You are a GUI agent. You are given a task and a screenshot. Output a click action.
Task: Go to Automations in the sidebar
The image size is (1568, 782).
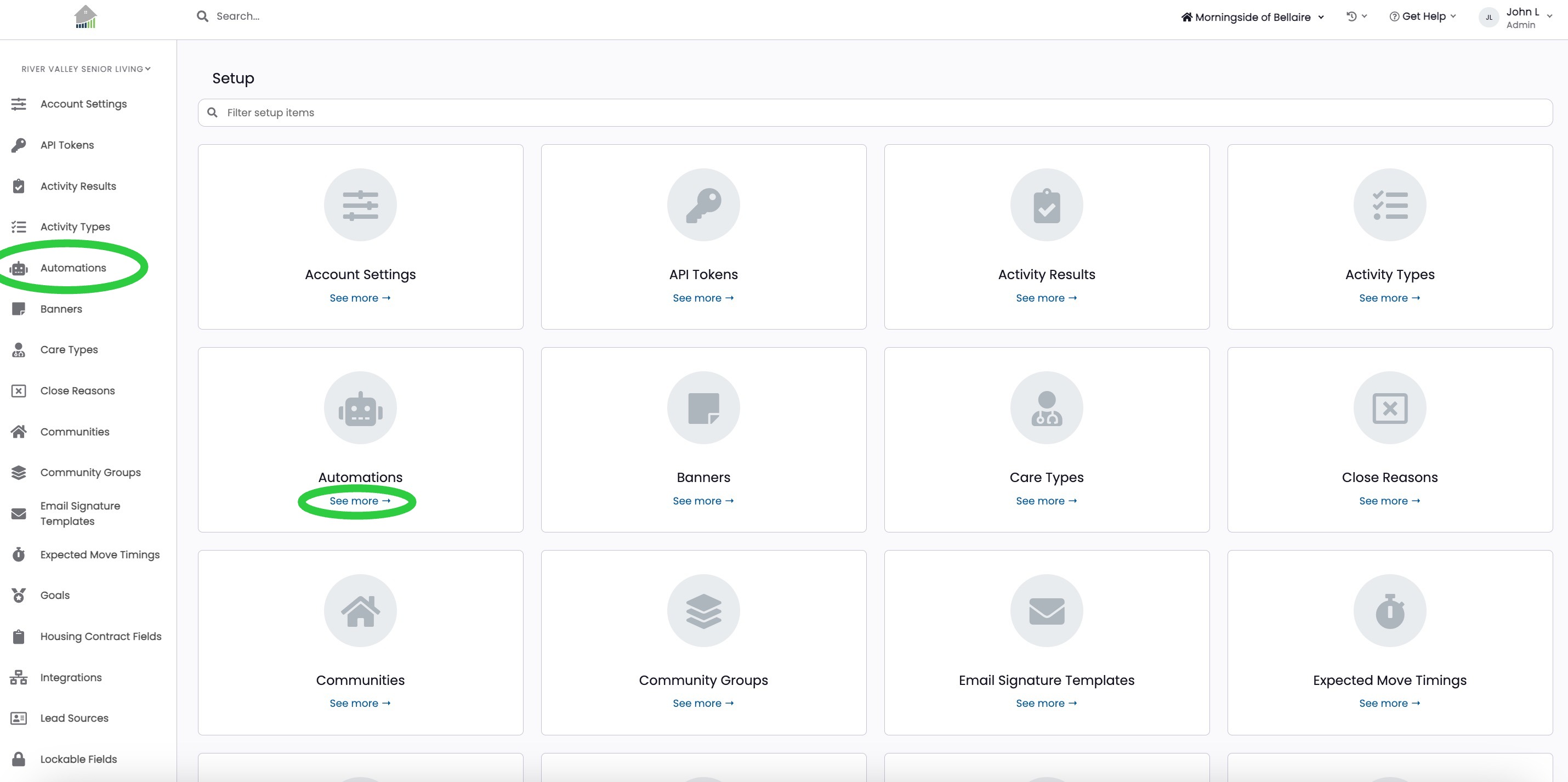click(73, 268)
